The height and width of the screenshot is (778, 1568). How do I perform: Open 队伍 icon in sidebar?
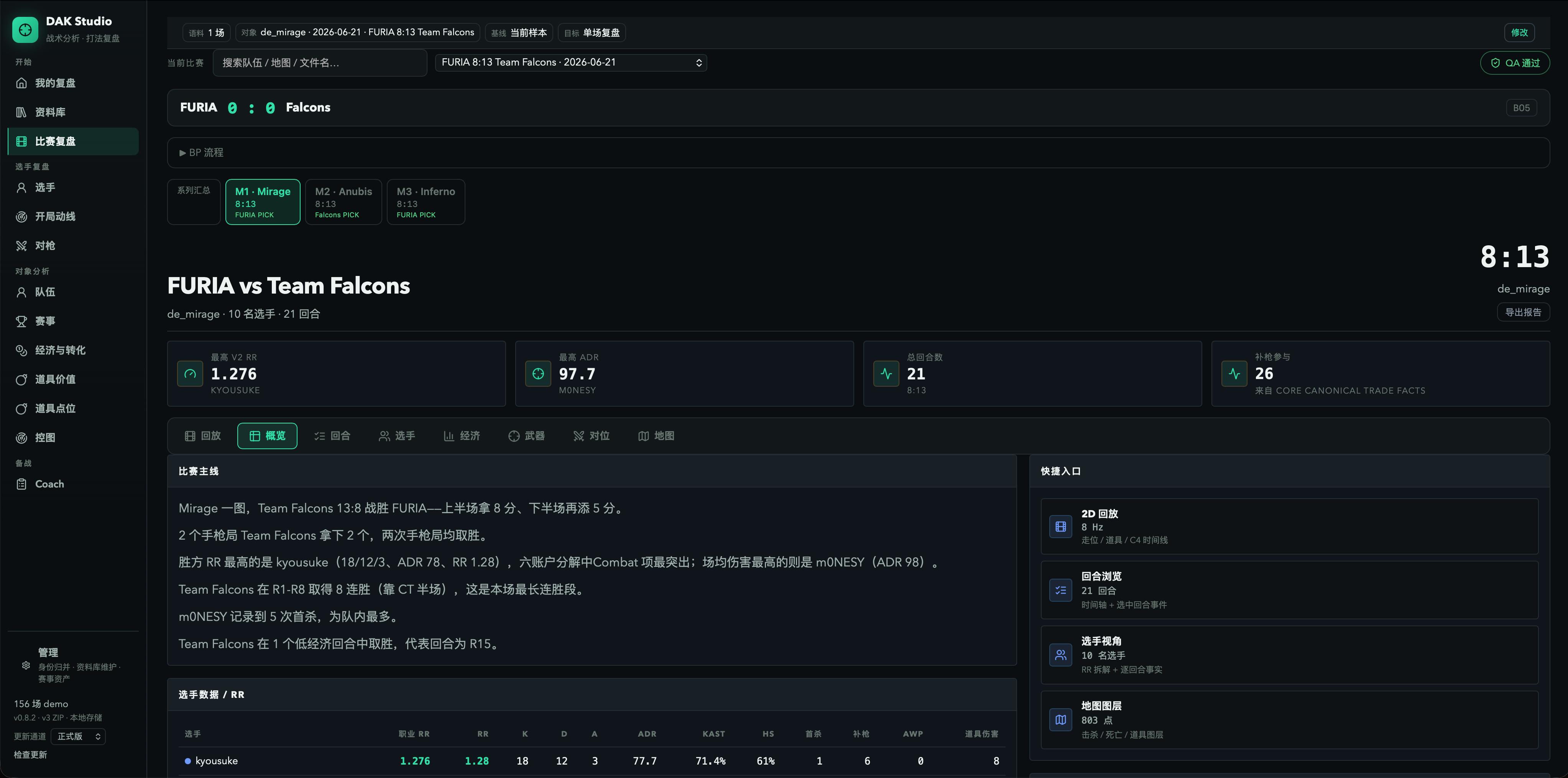click(21, 292)
